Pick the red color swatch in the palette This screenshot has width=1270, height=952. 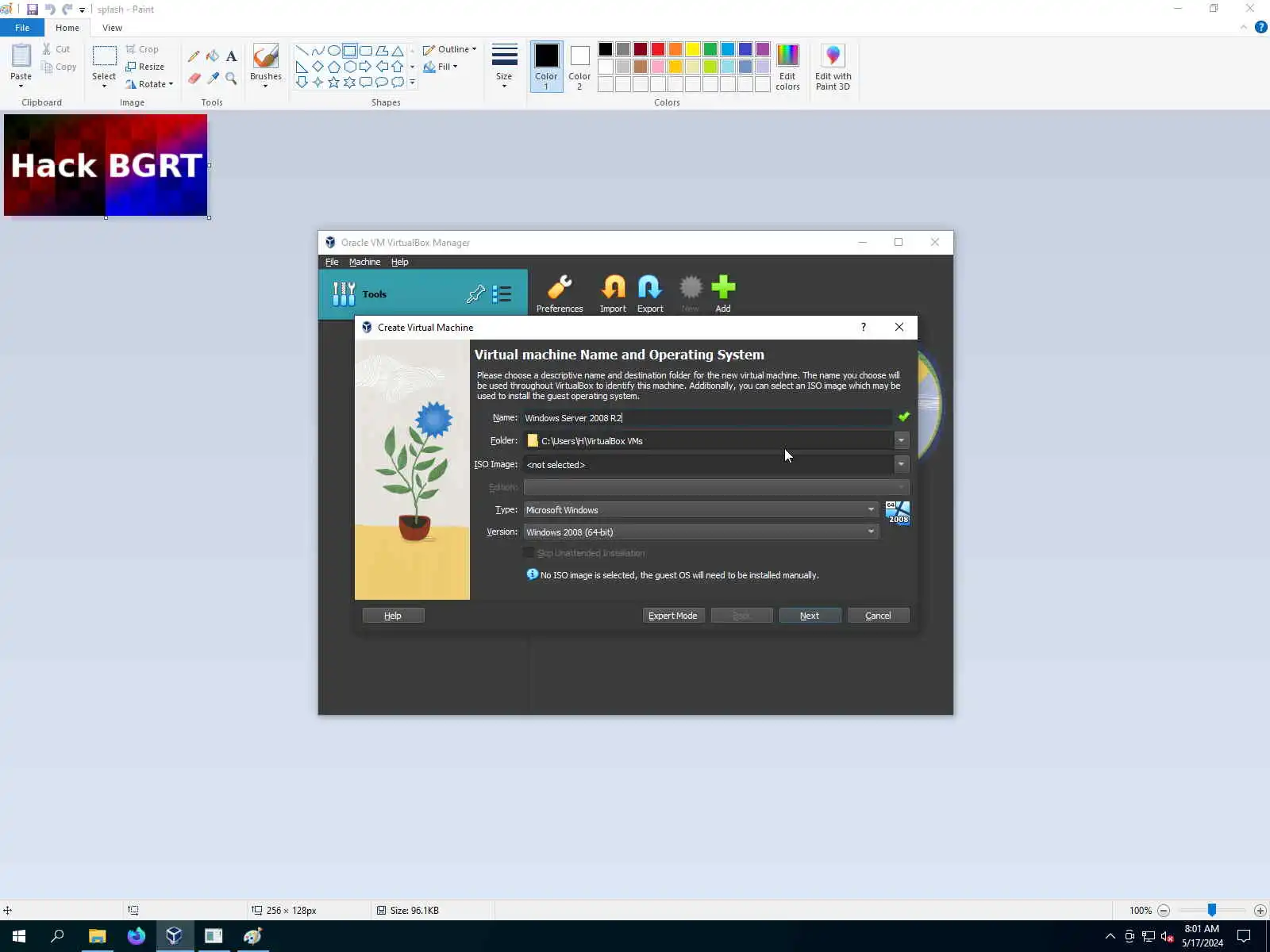657,49
